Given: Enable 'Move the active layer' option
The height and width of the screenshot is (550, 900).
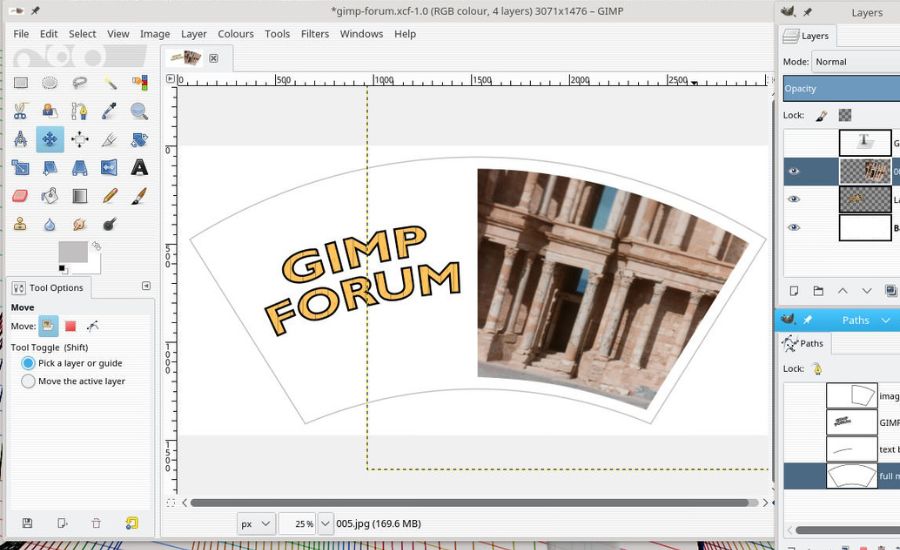Looking at the screenshot, I should pos(28,381).
